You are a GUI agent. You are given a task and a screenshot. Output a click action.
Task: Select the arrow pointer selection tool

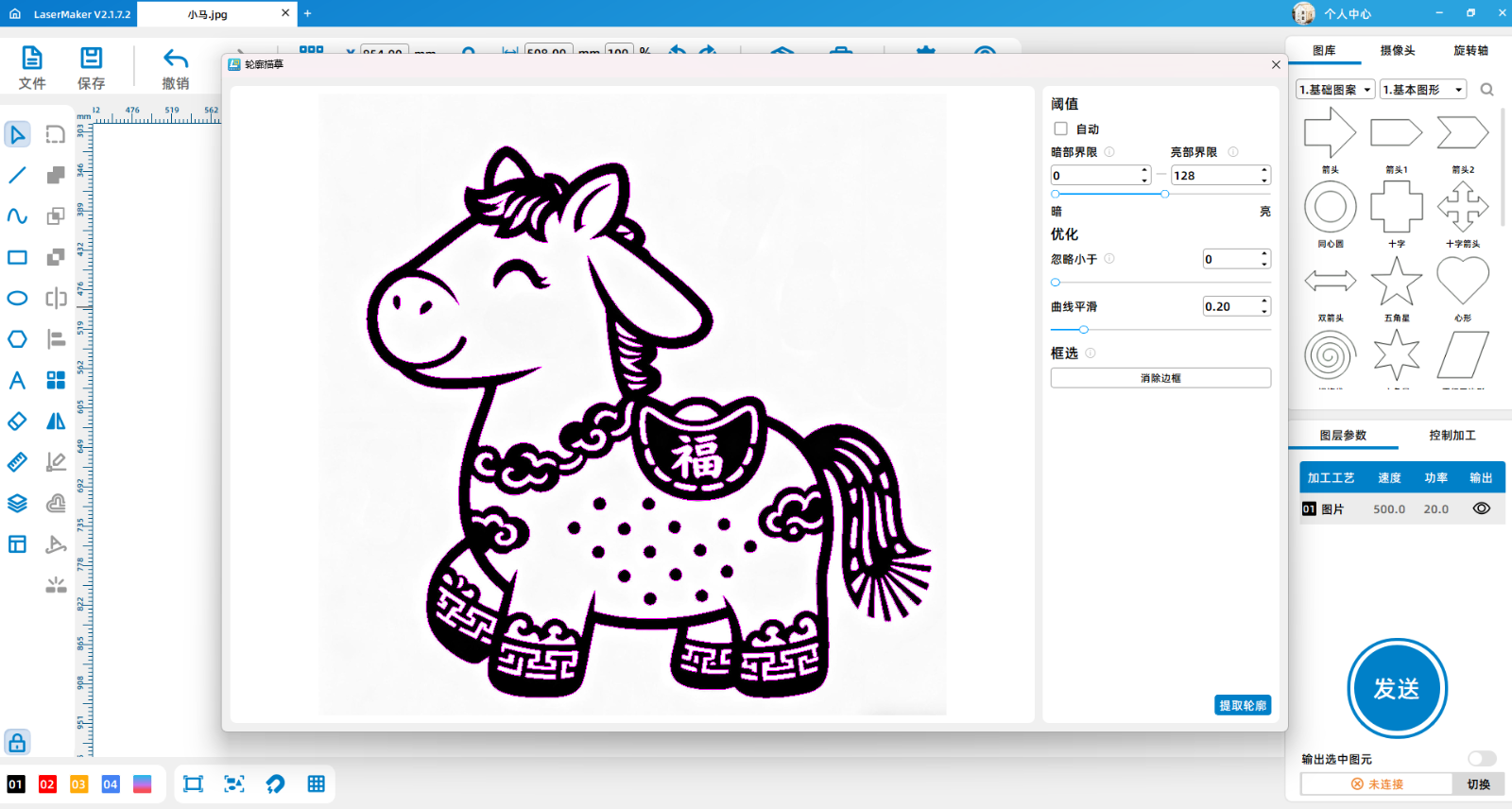coord(17,134)
